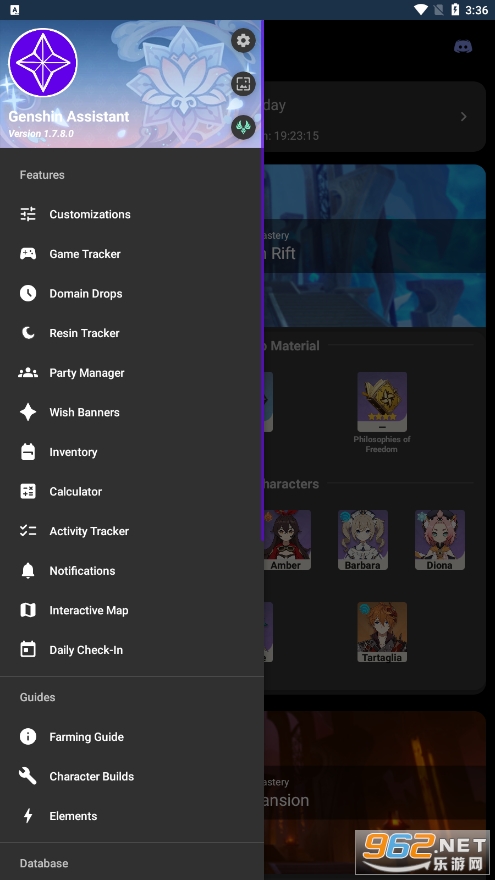The width and height of the screenshot is (495, 880).
Task: Open settings gear in drawer header
Action: point(243,40)
